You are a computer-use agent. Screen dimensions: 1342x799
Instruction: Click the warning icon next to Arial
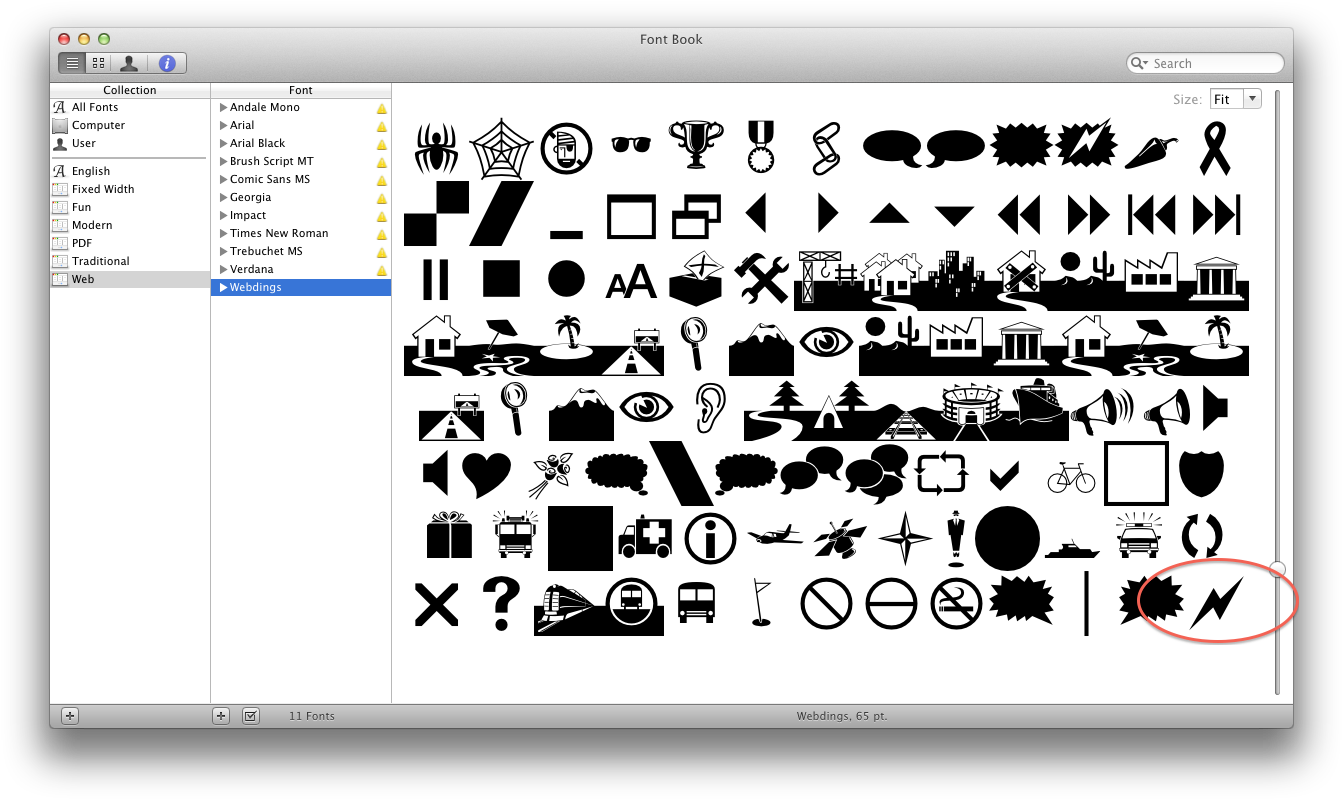point(381,126)
